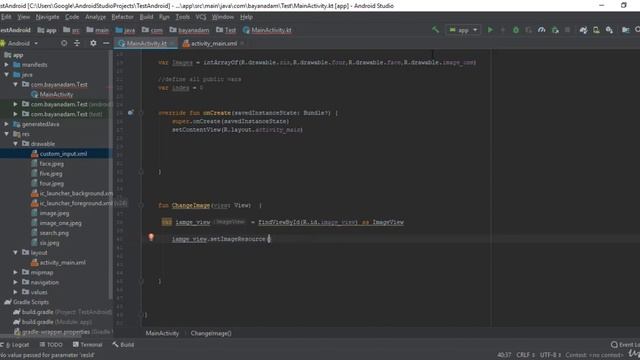Expand the manifests folder
This screenshot has width=640, height=360.
[7, 64]
